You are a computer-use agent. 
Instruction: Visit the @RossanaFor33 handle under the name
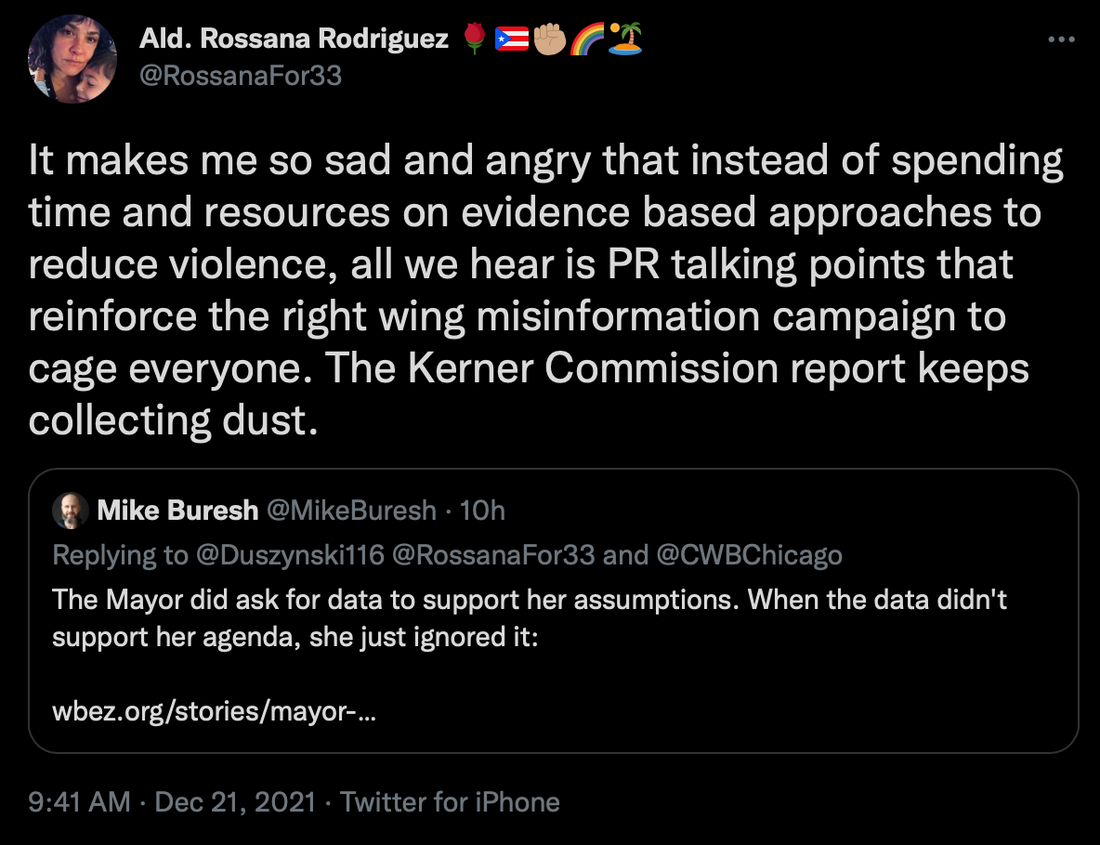(x=241, y=75)
